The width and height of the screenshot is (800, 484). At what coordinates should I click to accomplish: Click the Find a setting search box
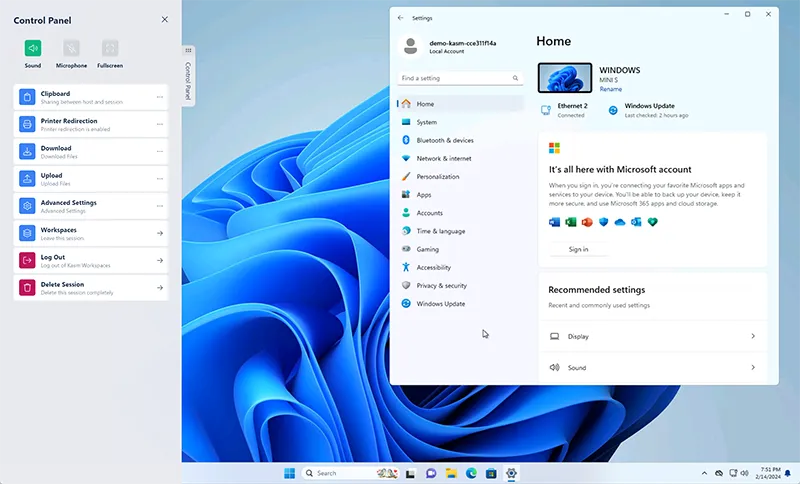(455, 78)
